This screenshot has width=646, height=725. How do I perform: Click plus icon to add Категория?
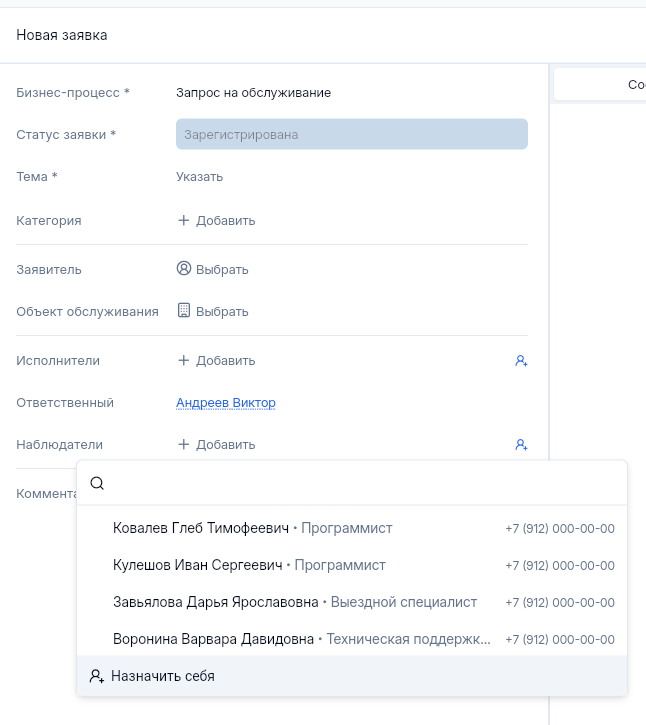[x=183, y=220]
